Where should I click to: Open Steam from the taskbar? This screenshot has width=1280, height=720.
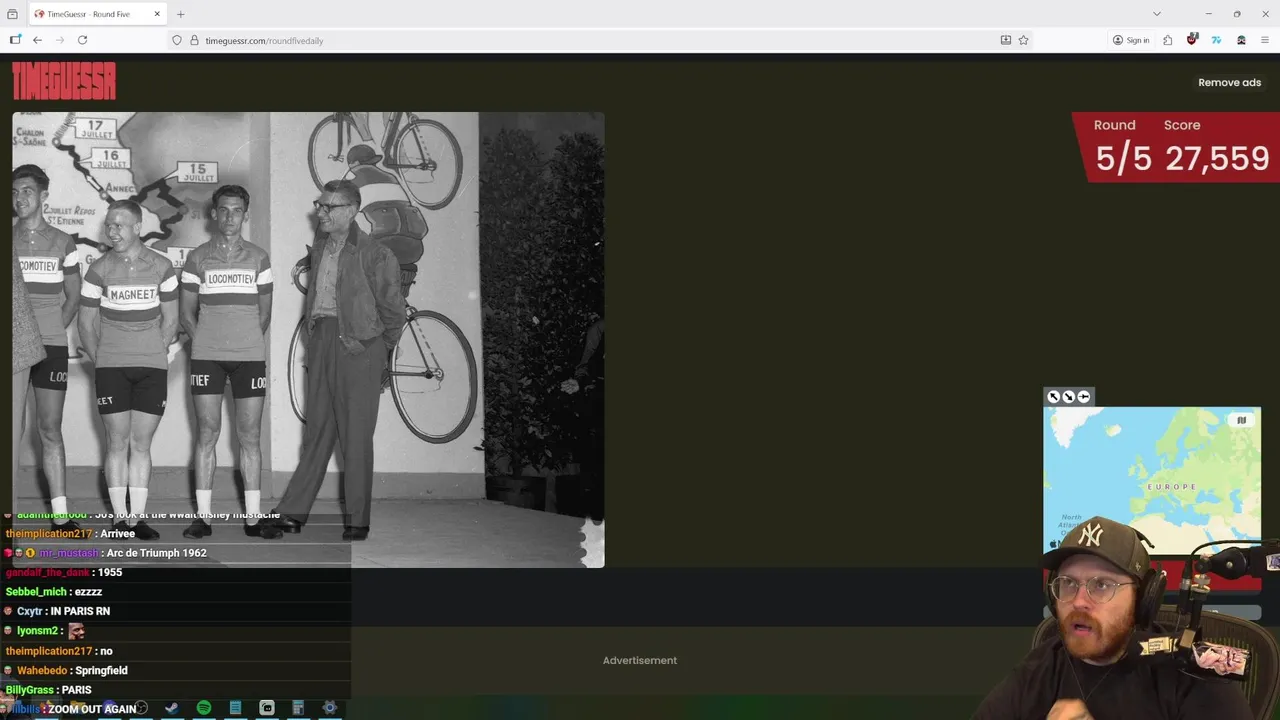(x=171, y=708)
